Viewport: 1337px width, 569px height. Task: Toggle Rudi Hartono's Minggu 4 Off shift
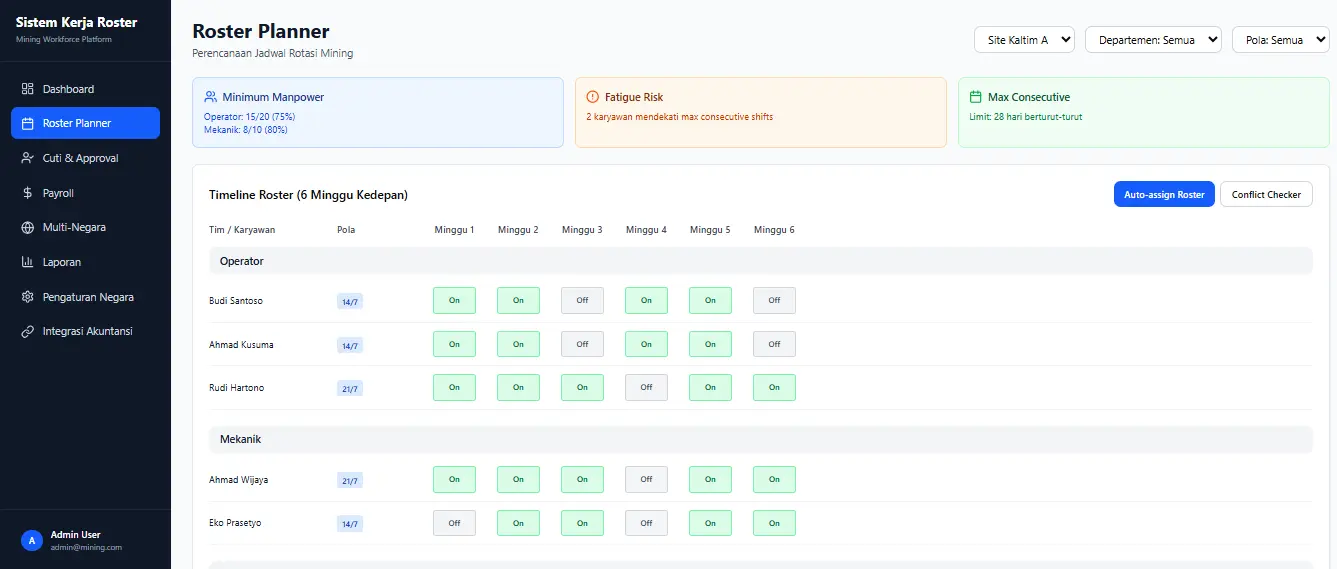[646, 387]
